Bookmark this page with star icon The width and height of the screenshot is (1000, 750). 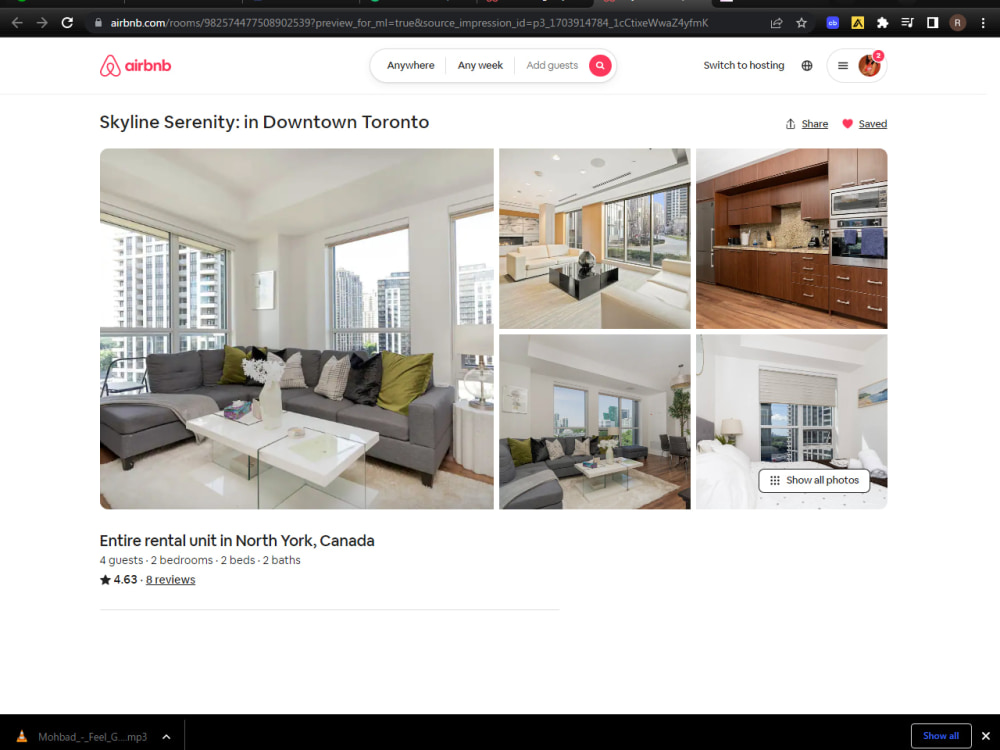tap(802, 23)
